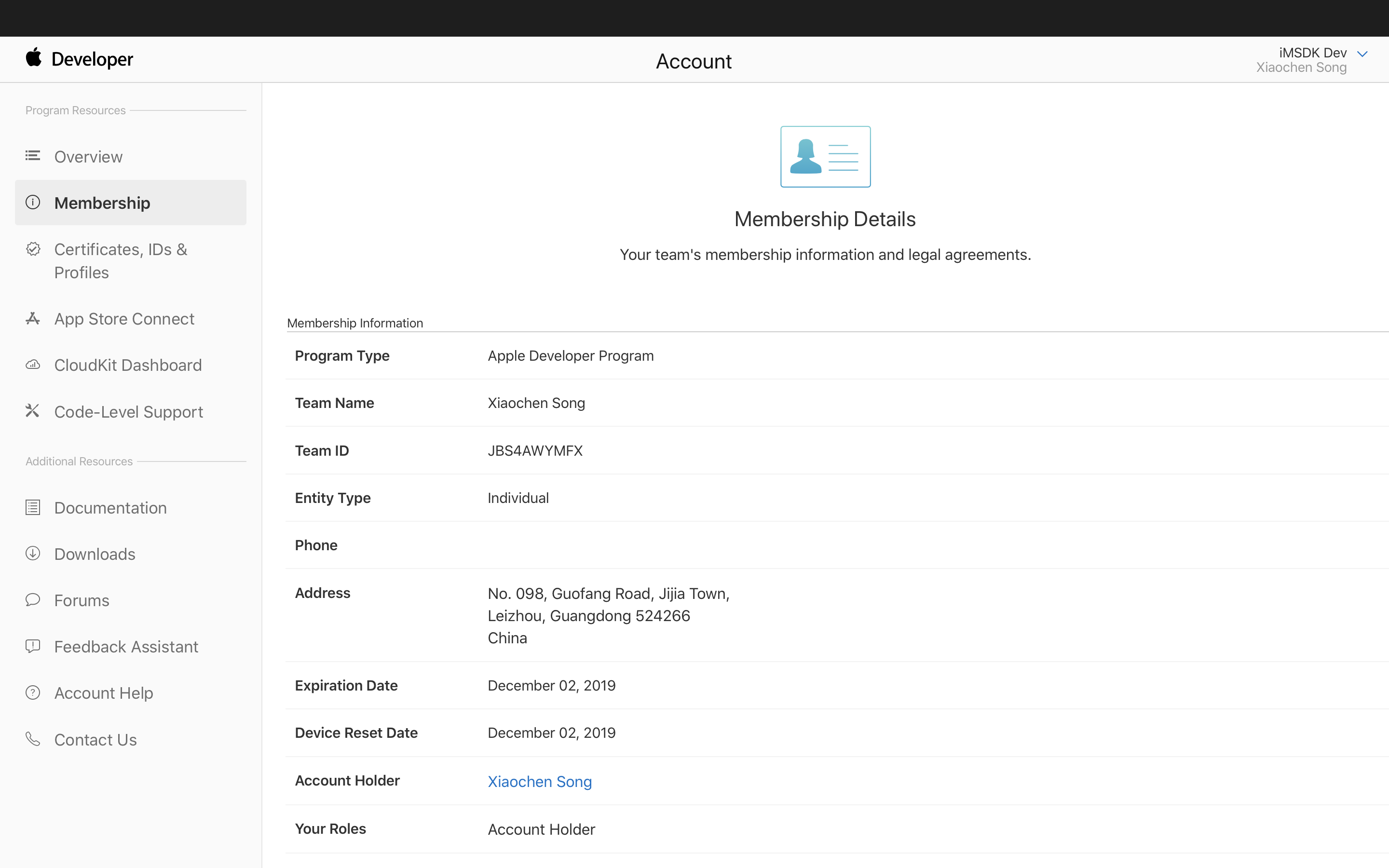Open CloudKit Dashboard
The image size is (1389, 868).
point(128,365)
